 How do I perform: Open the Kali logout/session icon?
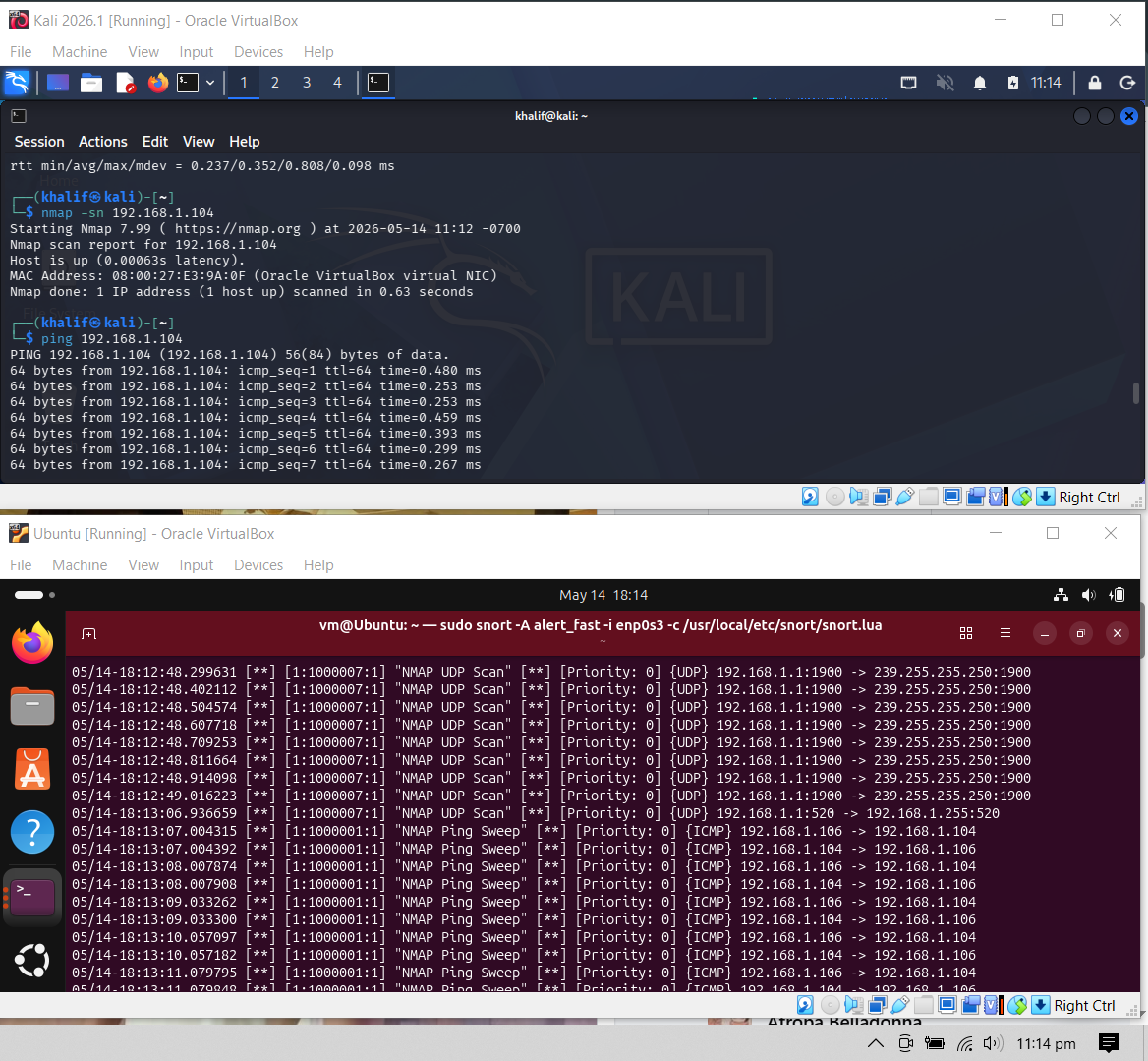[x=1127, y=83]
